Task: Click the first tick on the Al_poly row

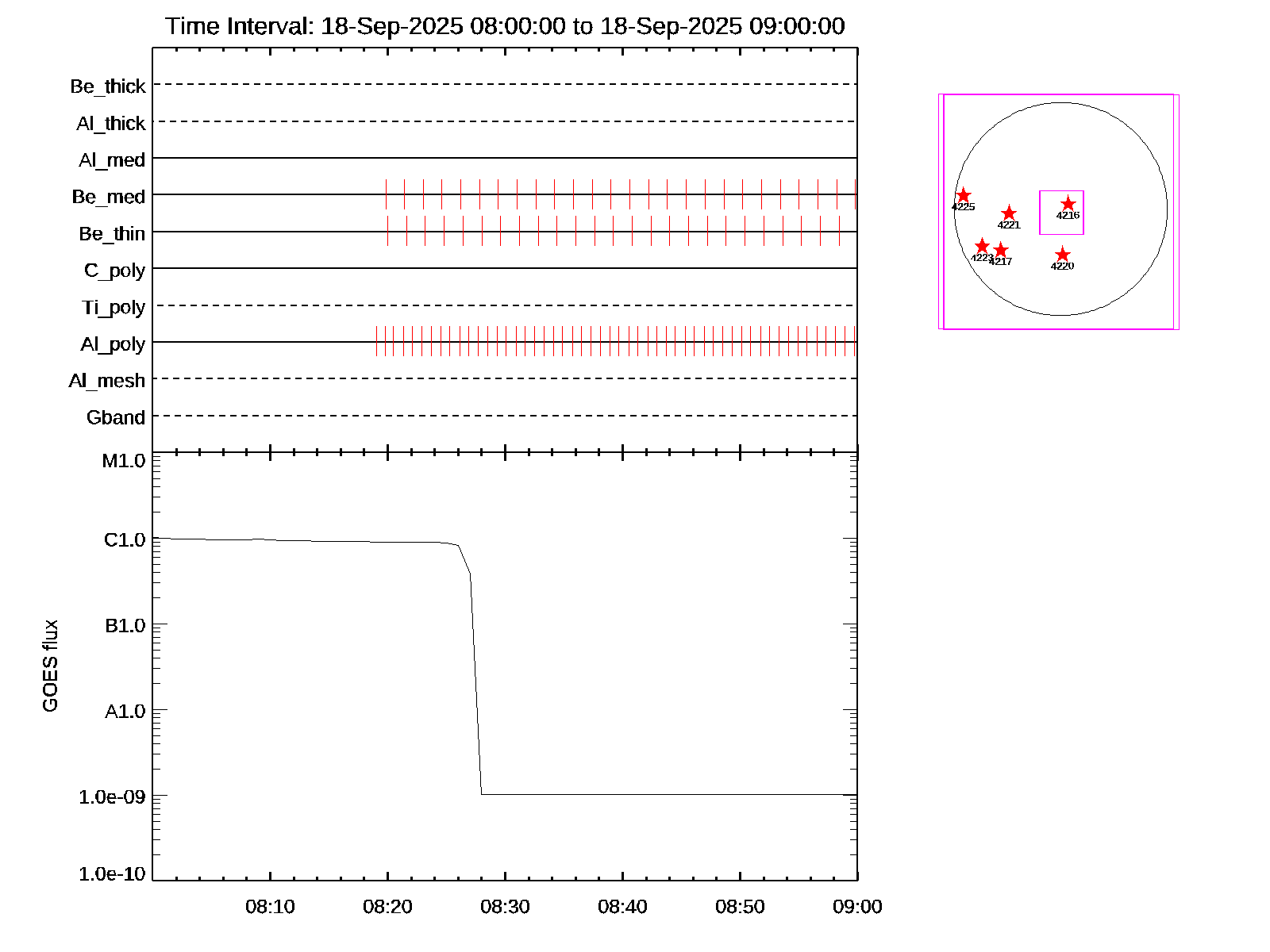Action: 376,342
